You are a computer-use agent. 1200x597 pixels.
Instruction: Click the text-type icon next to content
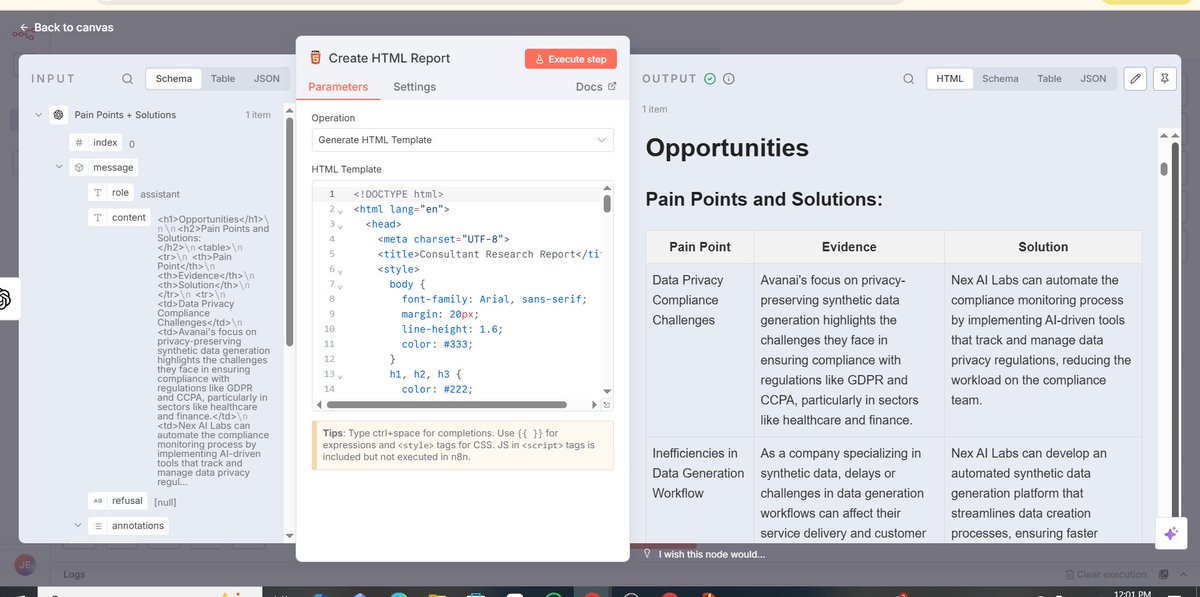97,217
